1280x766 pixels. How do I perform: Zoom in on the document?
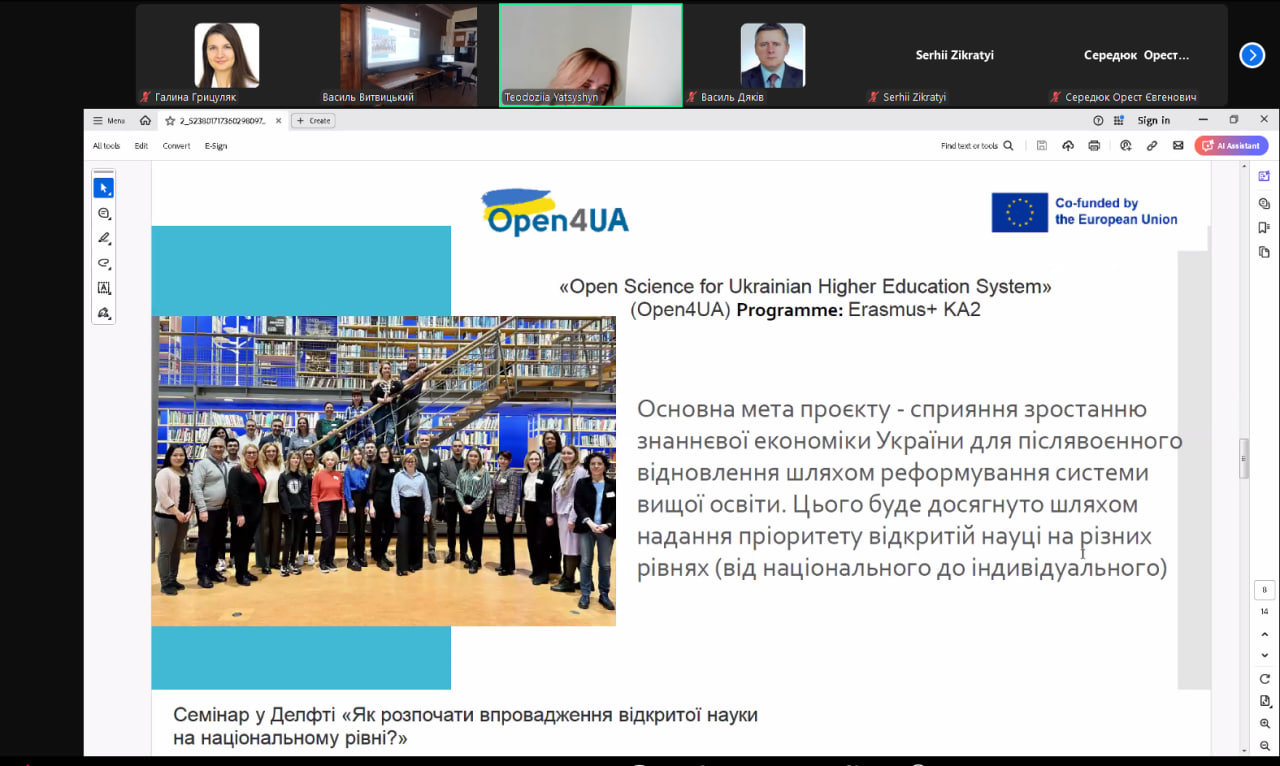[1264, 724]
